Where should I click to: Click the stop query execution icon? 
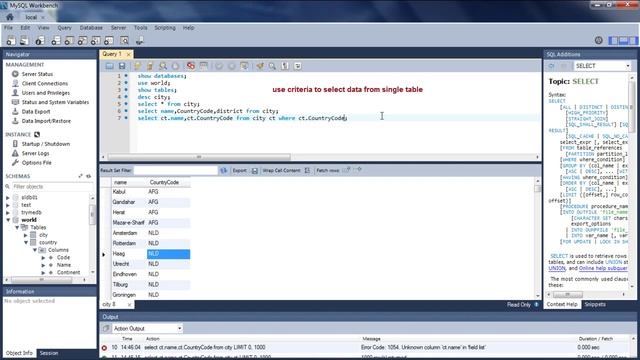(x=176, y=66)
